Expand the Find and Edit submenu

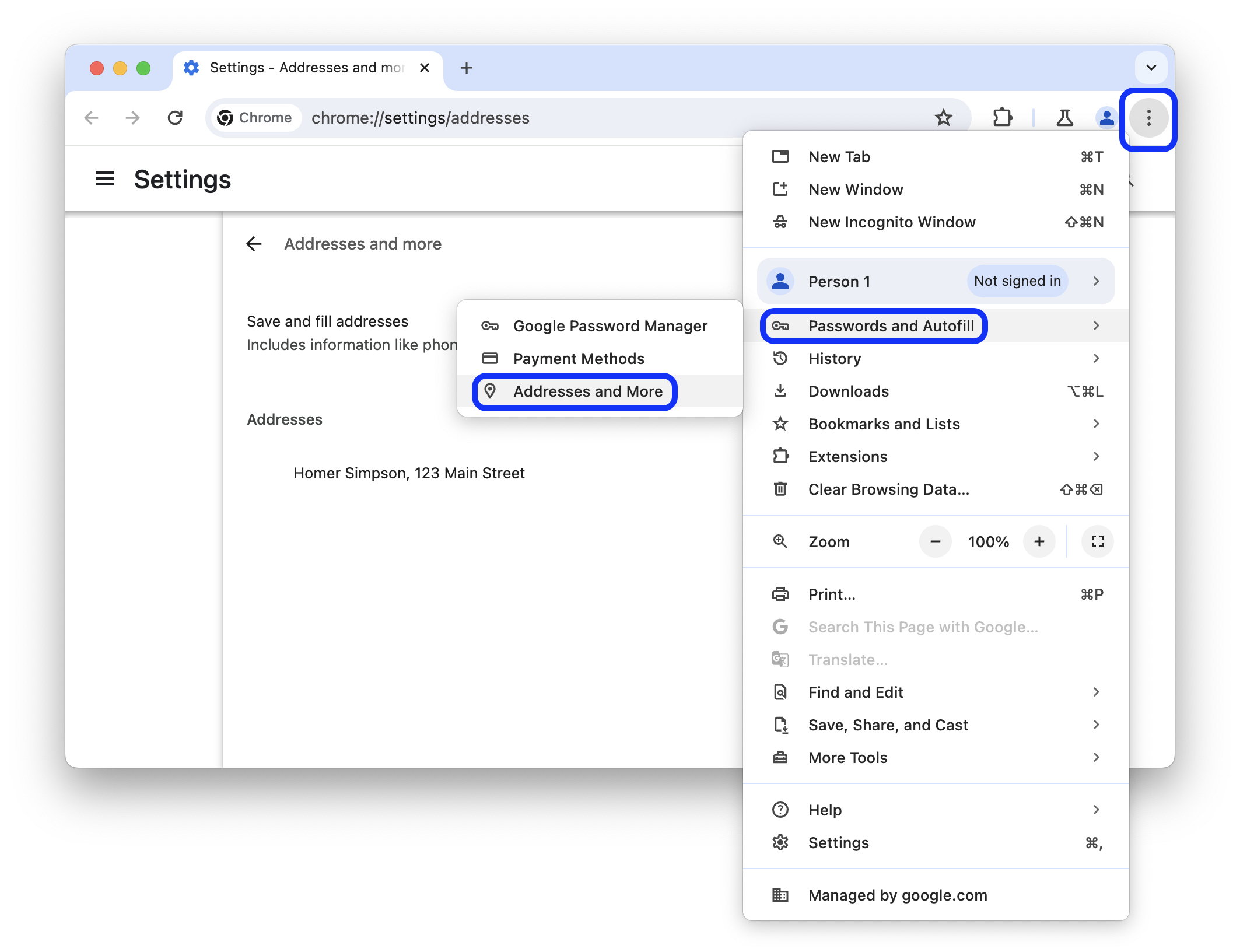[x=1097, y=692]
